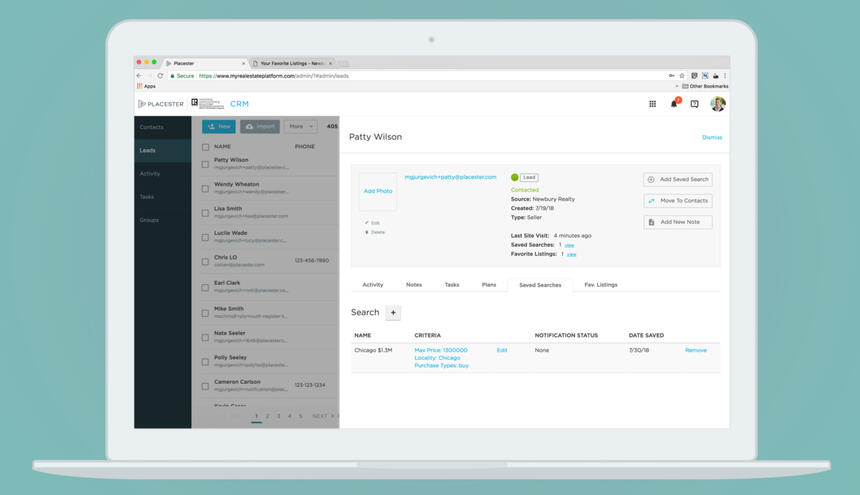
Task: Switch to the Notes tab
Action: coord(414,285)
